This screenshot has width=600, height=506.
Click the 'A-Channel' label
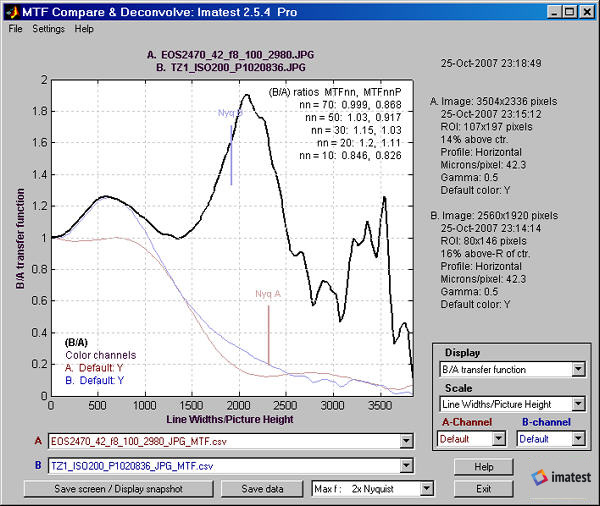tap(467, 422)
